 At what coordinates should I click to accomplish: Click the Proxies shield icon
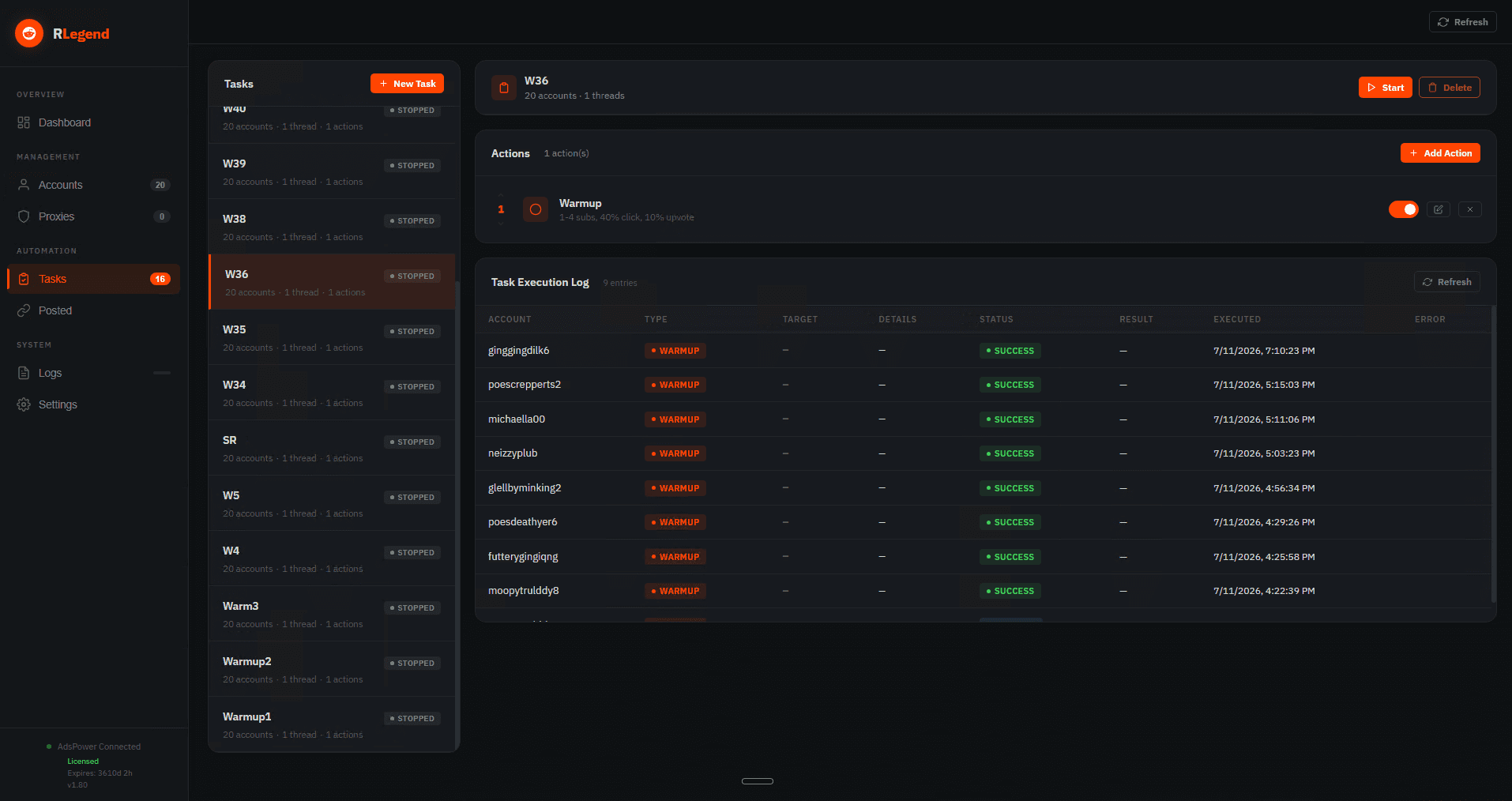tap(24, 216)
